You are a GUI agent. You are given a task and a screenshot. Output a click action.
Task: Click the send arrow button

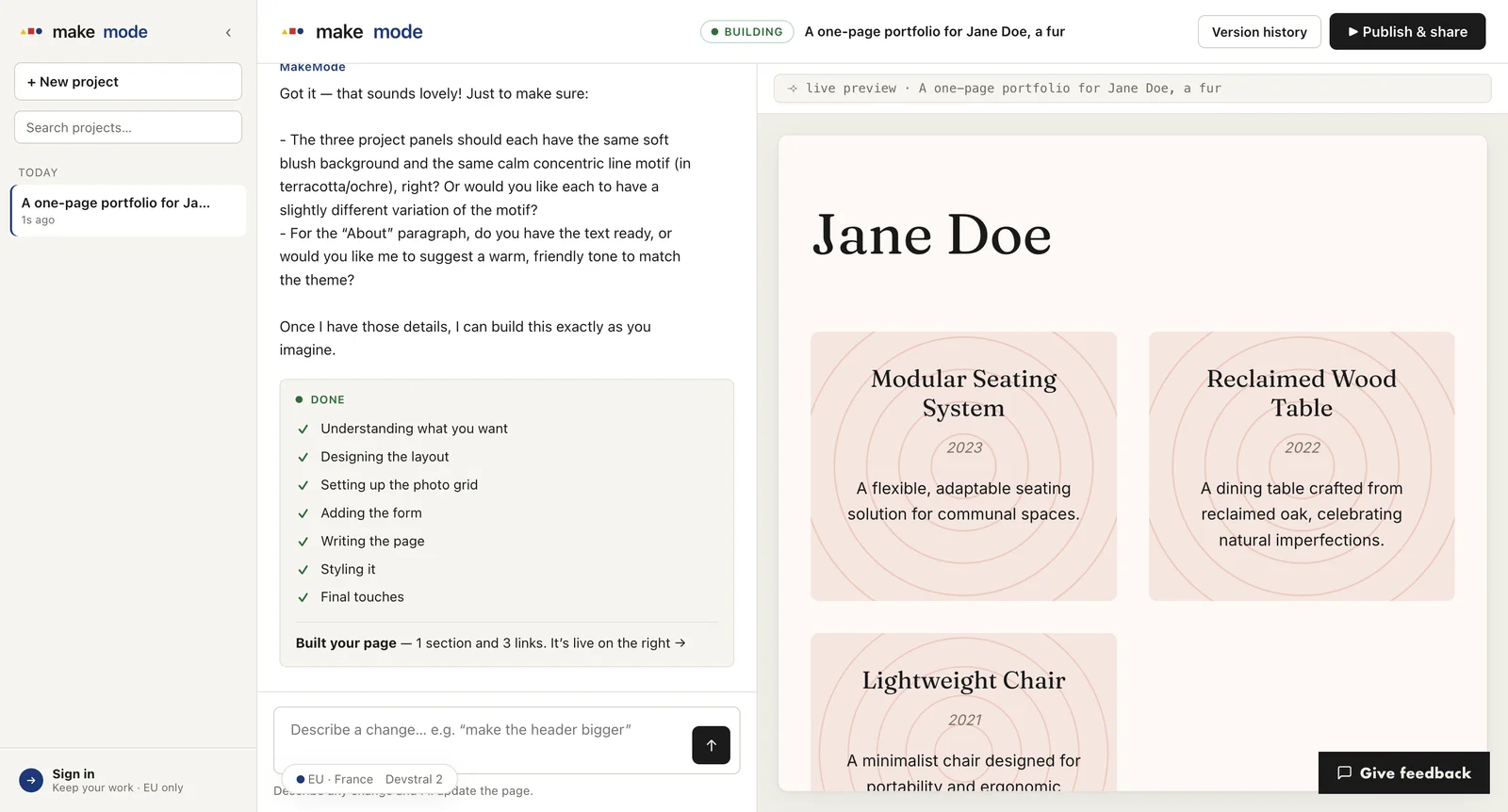coord(711,745)
